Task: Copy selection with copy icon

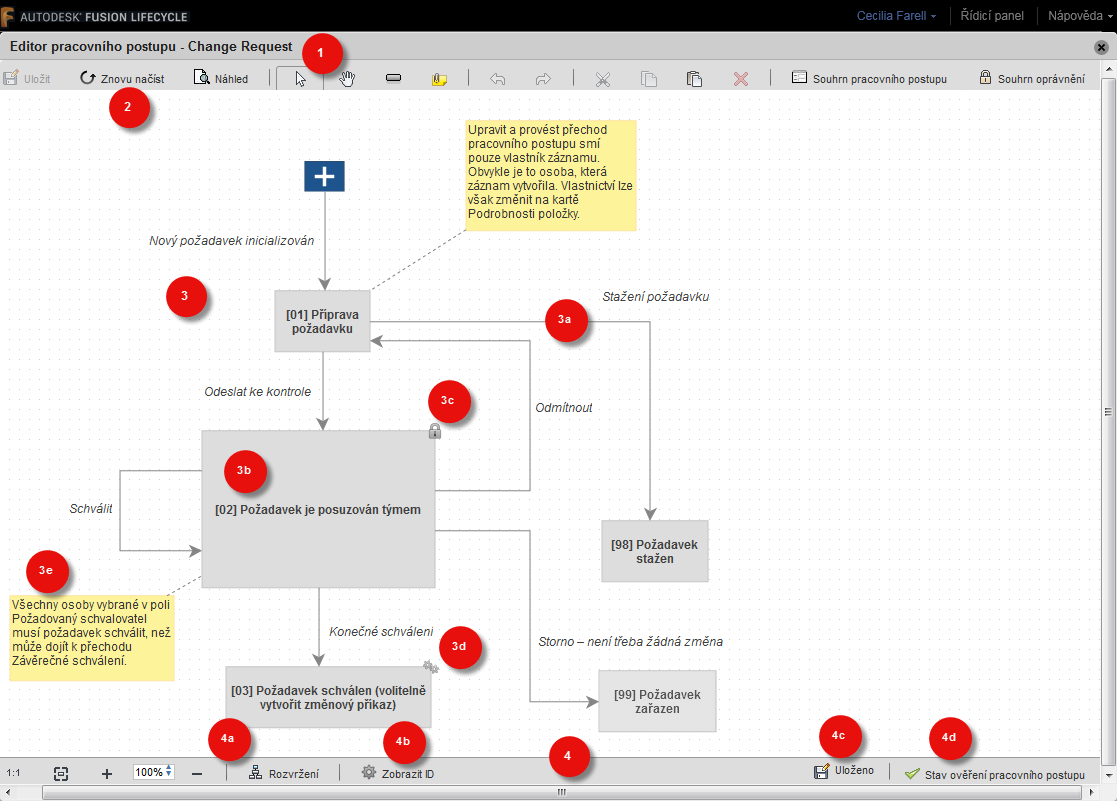Action: (649, 79)
